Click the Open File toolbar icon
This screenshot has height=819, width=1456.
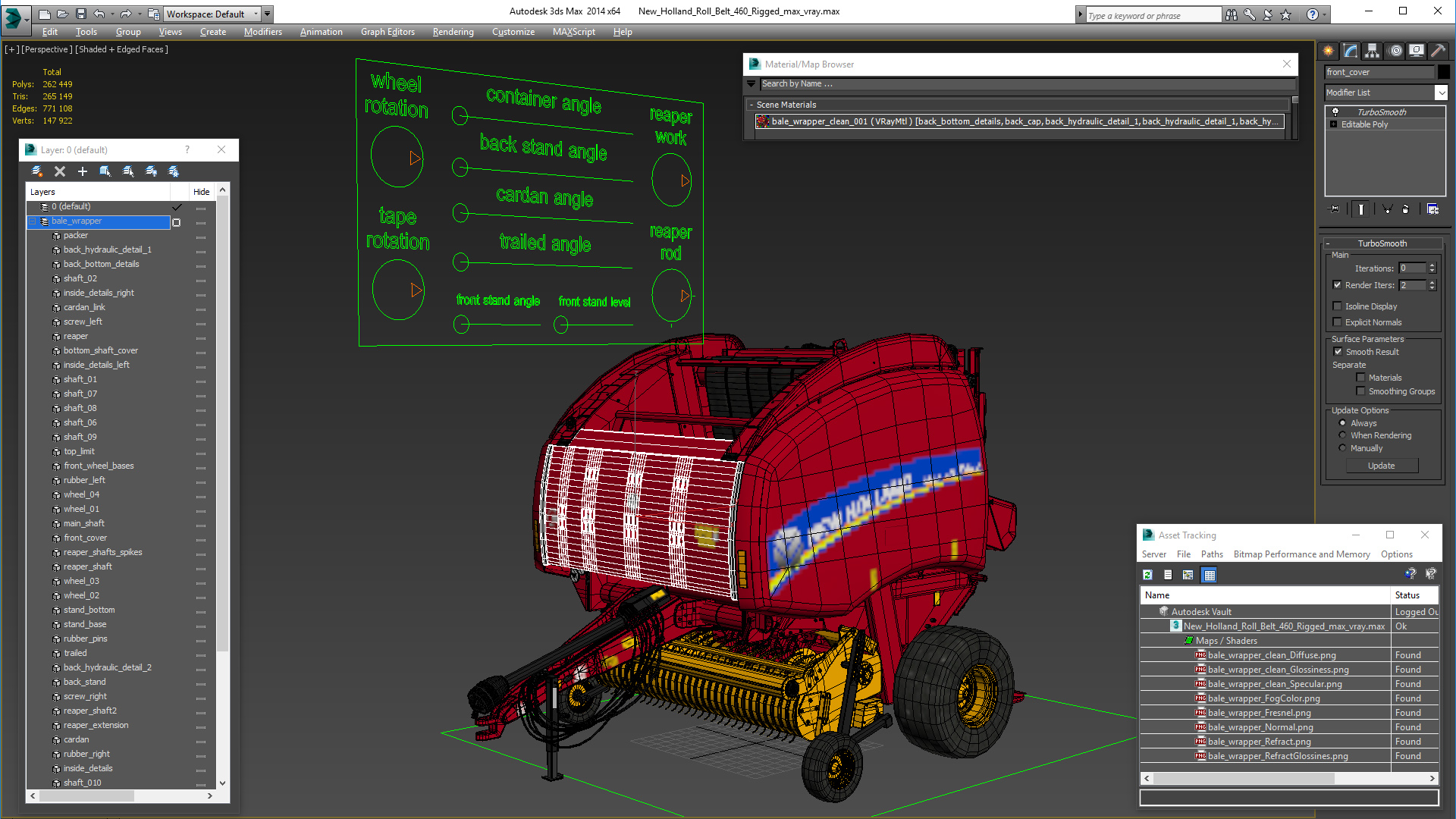pyautogui.click(x=62, y=14)
